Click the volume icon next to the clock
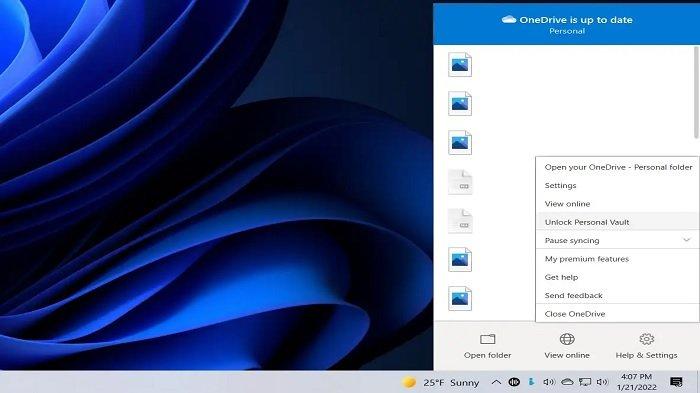This screenshot has width=700, height=393. point(602,382)
